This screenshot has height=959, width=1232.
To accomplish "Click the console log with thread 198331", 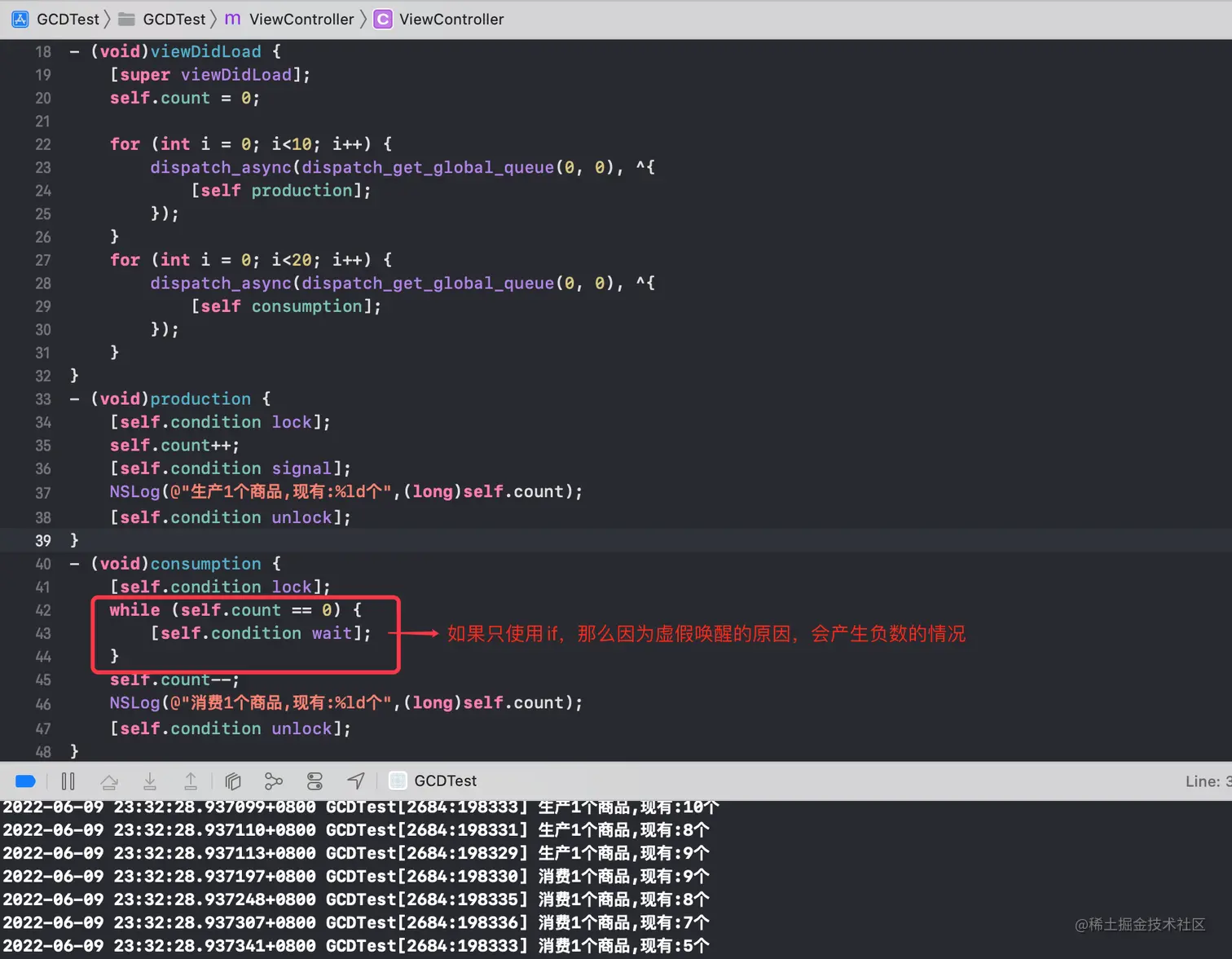I will pos(356,830).
